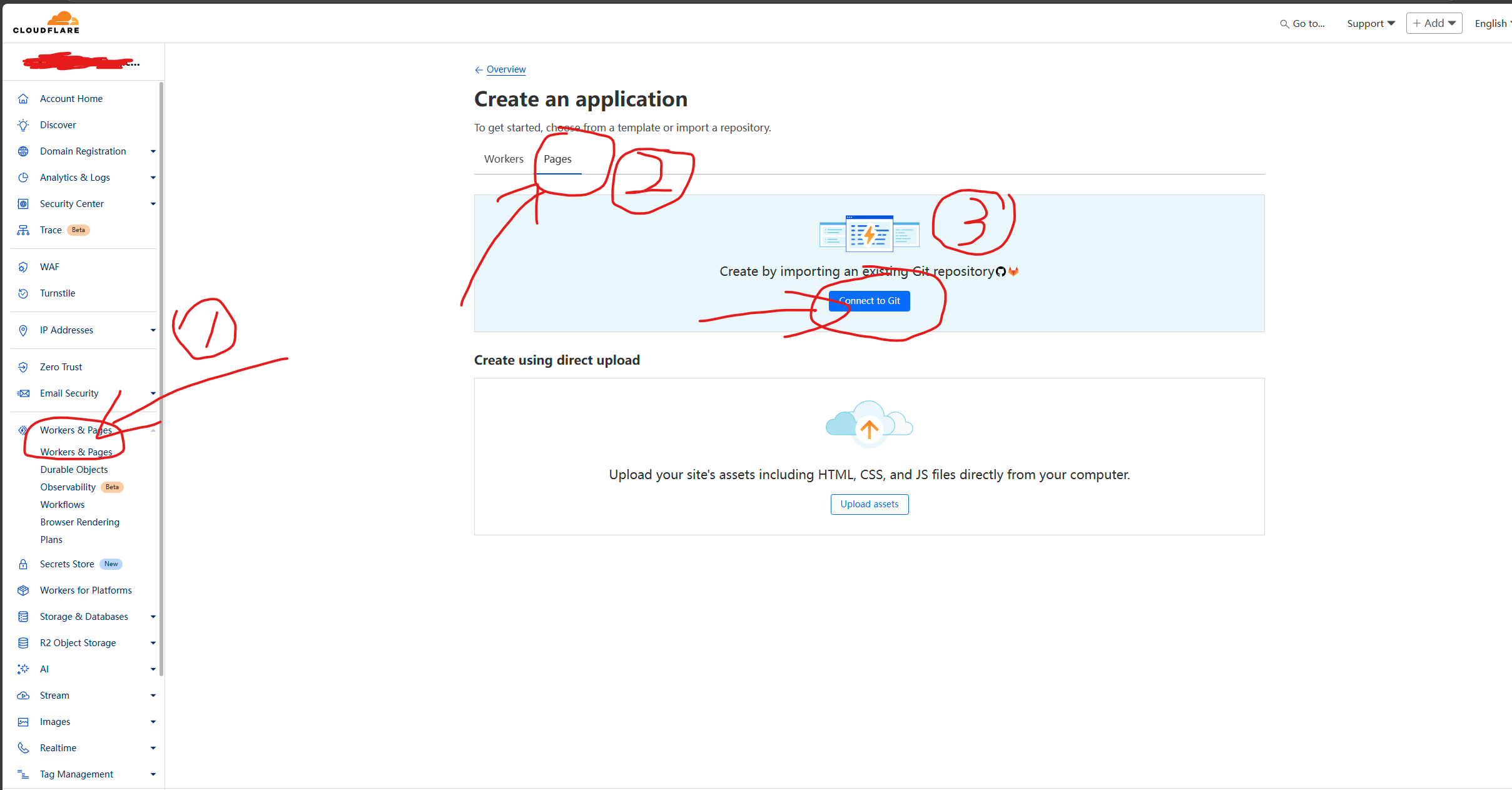Open the Add dropdown menu
The width and height of the screenshot is (1512, 790).
[x=1434, y=23]
